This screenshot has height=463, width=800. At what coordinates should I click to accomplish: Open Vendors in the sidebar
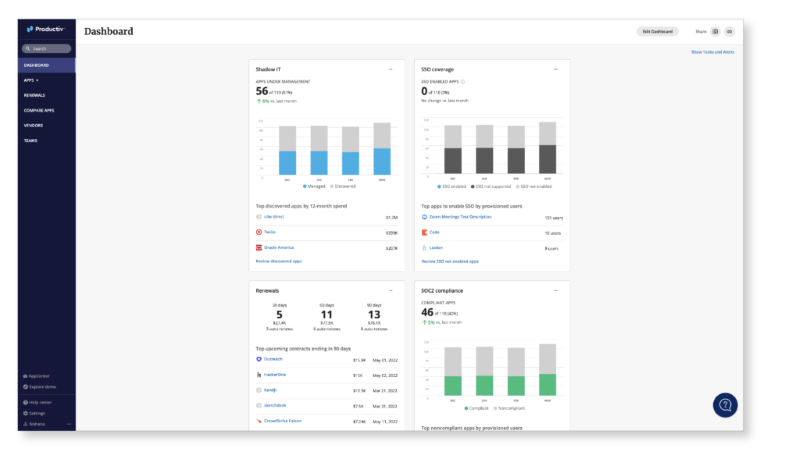pyautogui.click(x=33, y=126)
